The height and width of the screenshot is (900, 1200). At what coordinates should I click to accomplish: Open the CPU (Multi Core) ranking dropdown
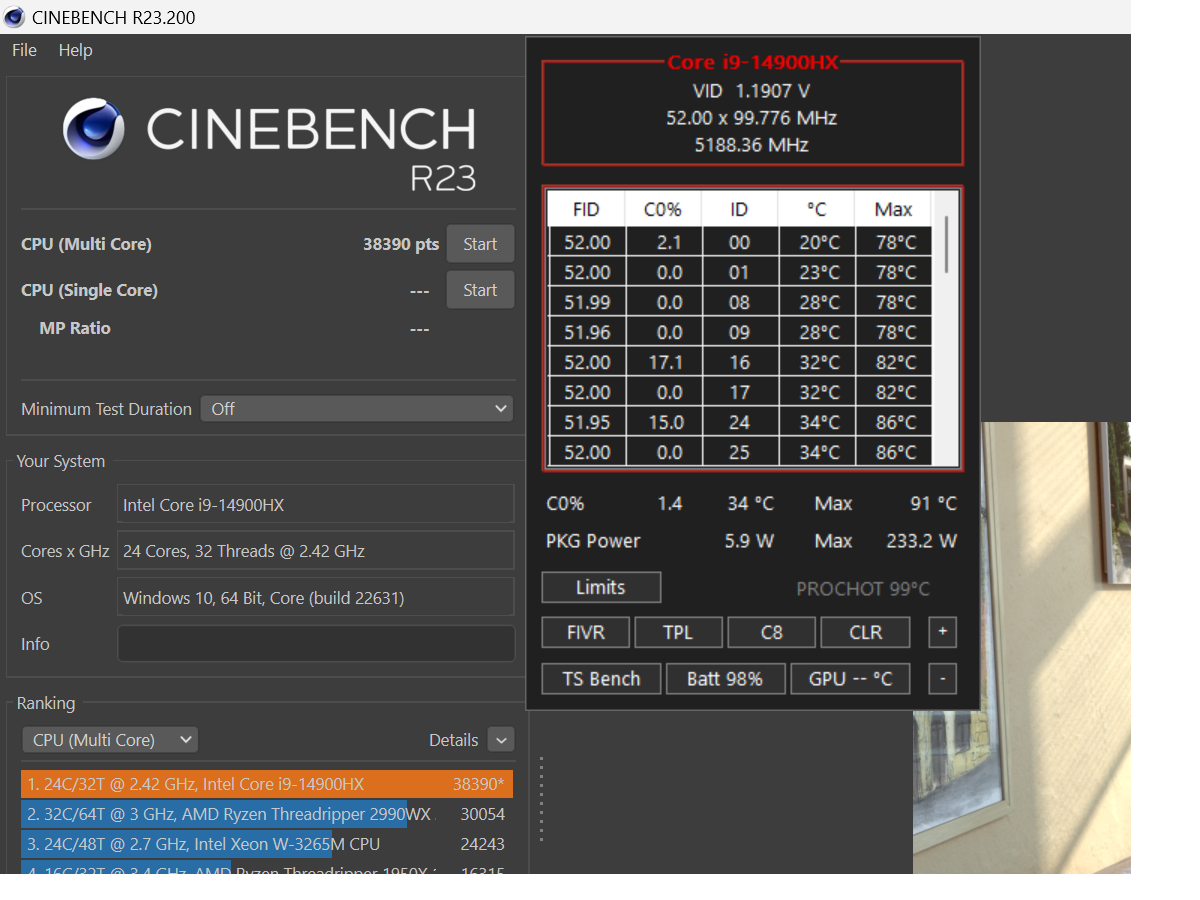[x=110, y=740]
